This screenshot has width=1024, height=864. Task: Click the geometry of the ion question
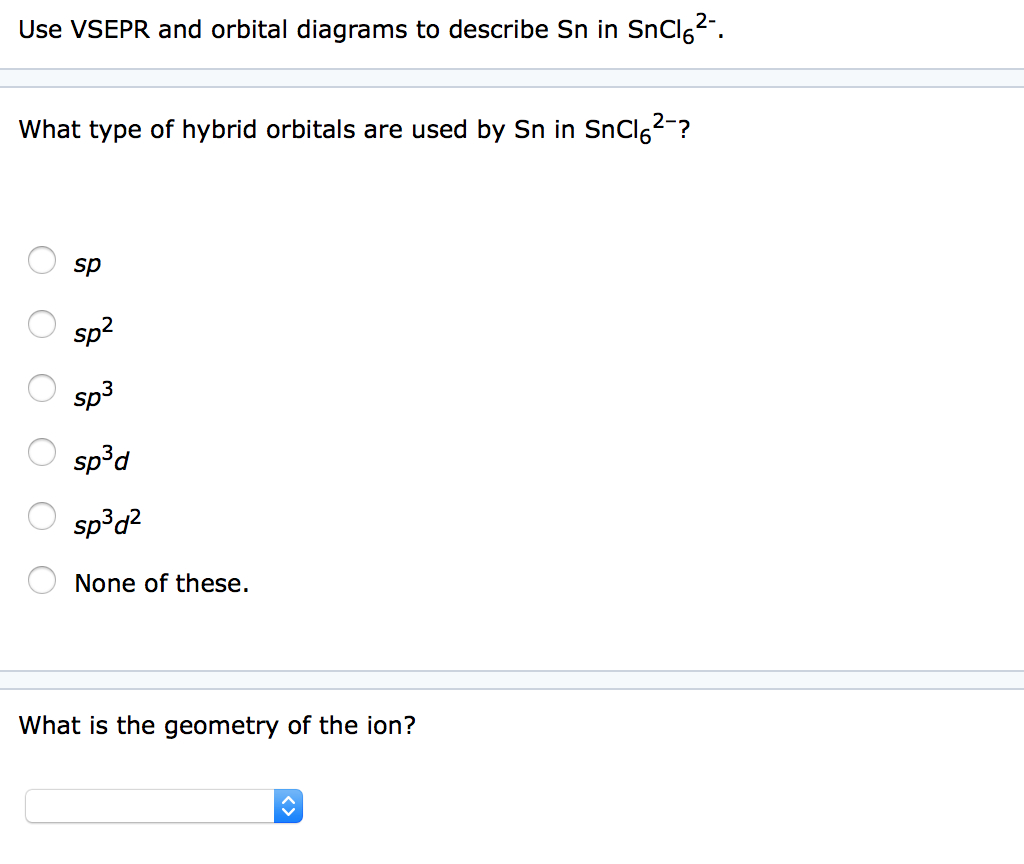pyautogui.click(x=217, y=726)
